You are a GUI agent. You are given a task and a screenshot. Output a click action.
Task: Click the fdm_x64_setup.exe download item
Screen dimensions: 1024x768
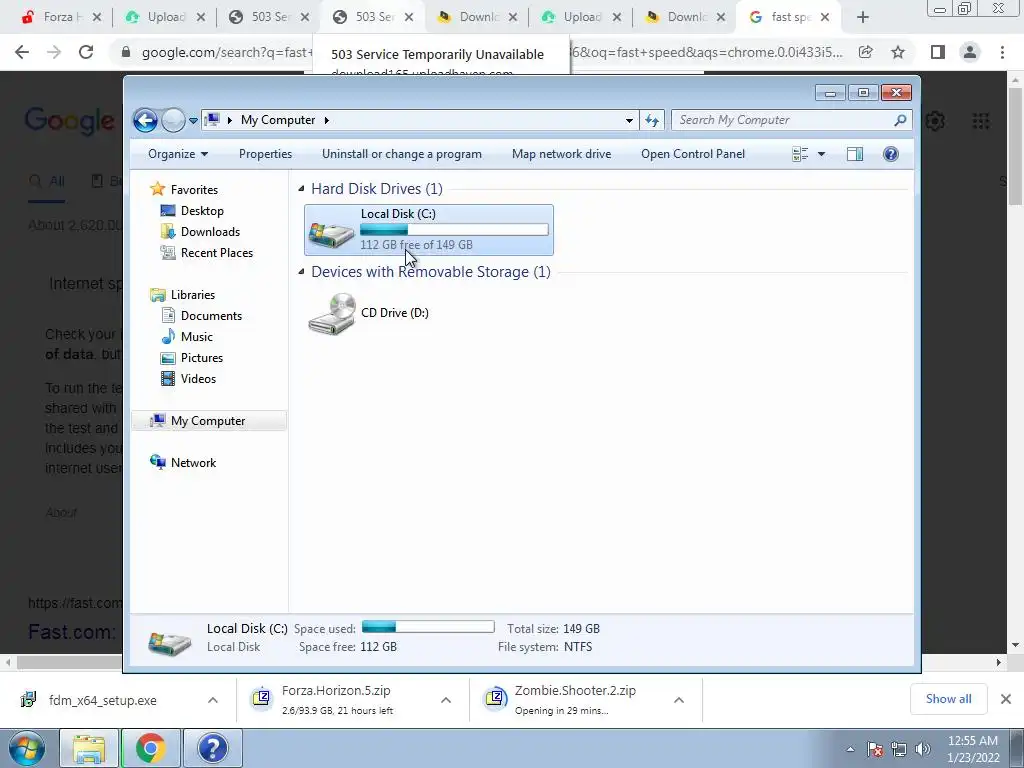(103, 700)
